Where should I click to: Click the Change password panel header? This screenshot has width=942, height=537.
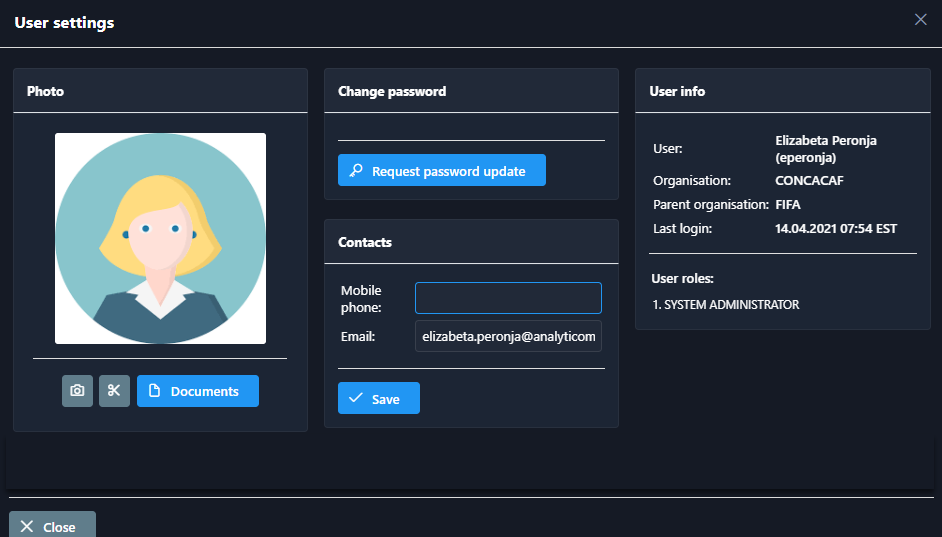[392, 91]
